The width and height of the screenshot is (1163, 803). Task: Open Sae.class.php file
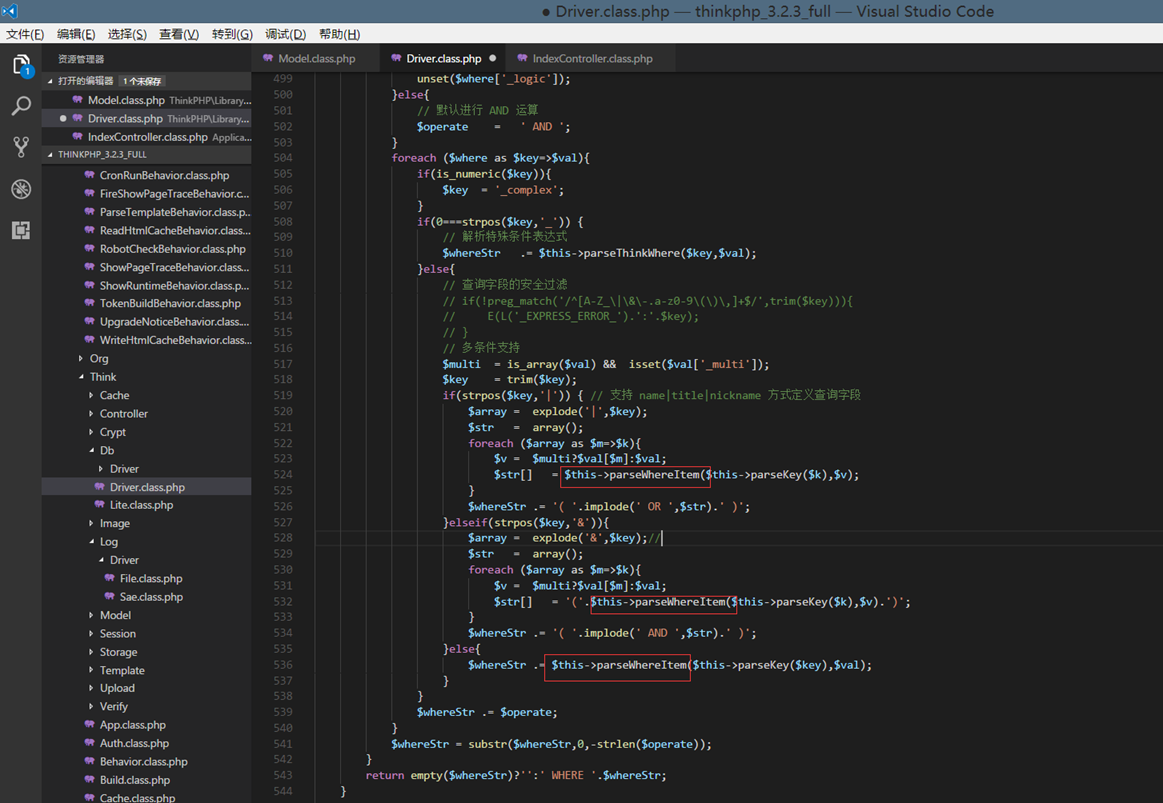[147, 597]
